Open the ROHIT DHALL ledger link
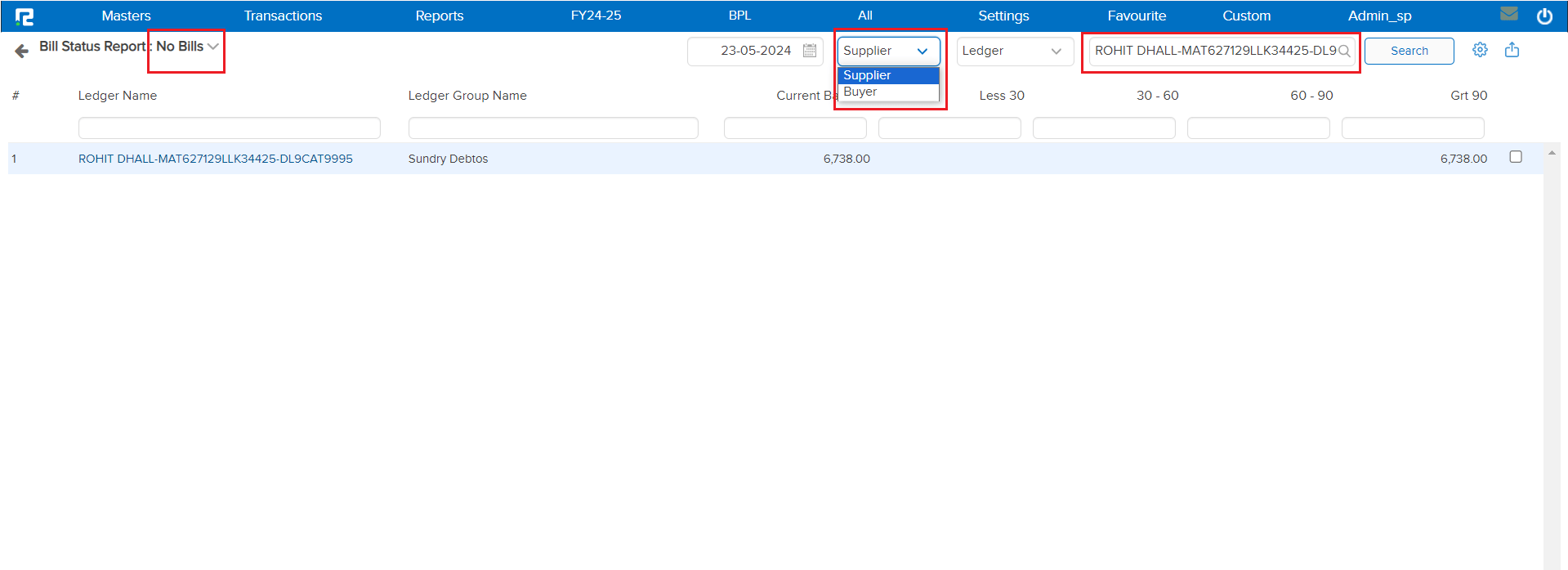Screen dimensions: 1568x570 (x=216, y=159)
